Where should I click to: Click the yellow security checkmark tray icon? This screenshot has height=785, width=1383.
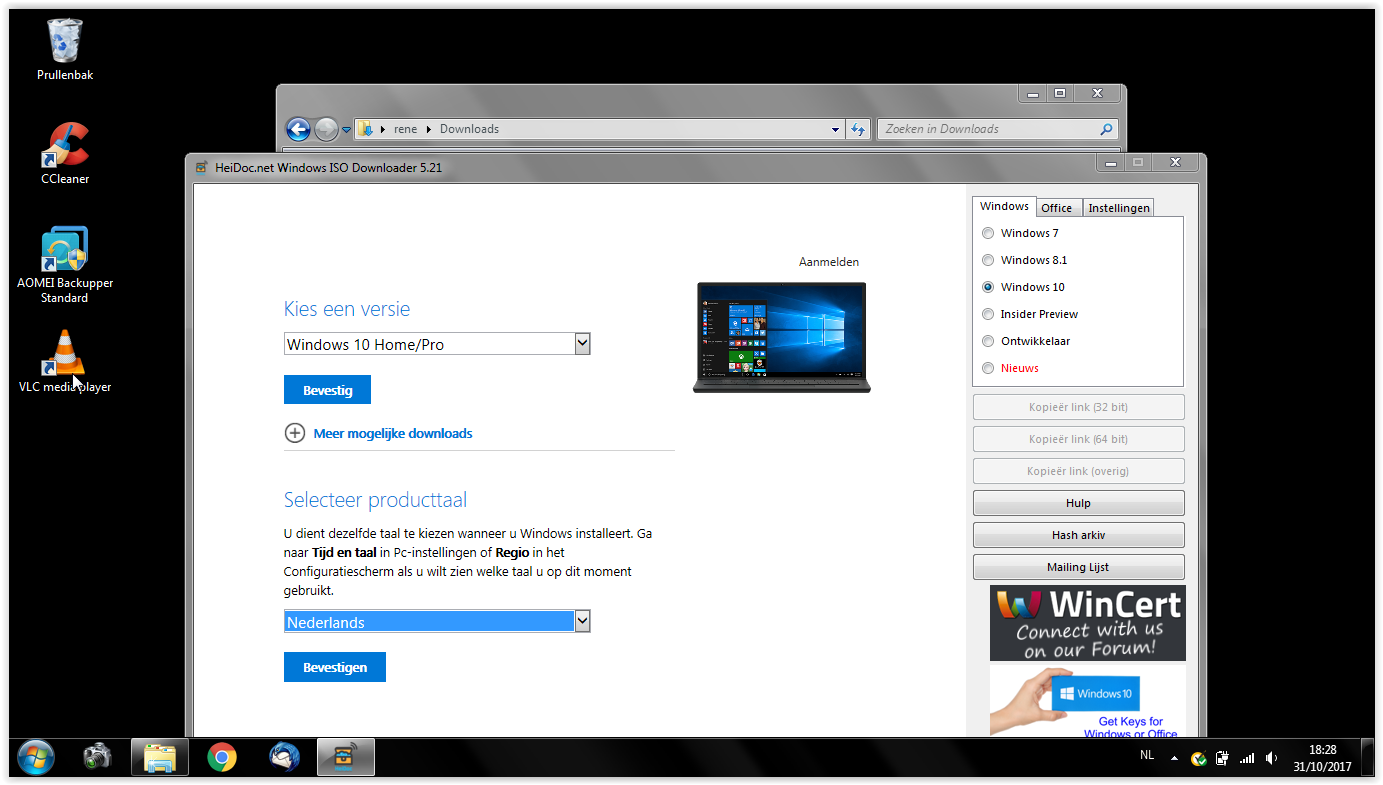tap(1198, 758)
